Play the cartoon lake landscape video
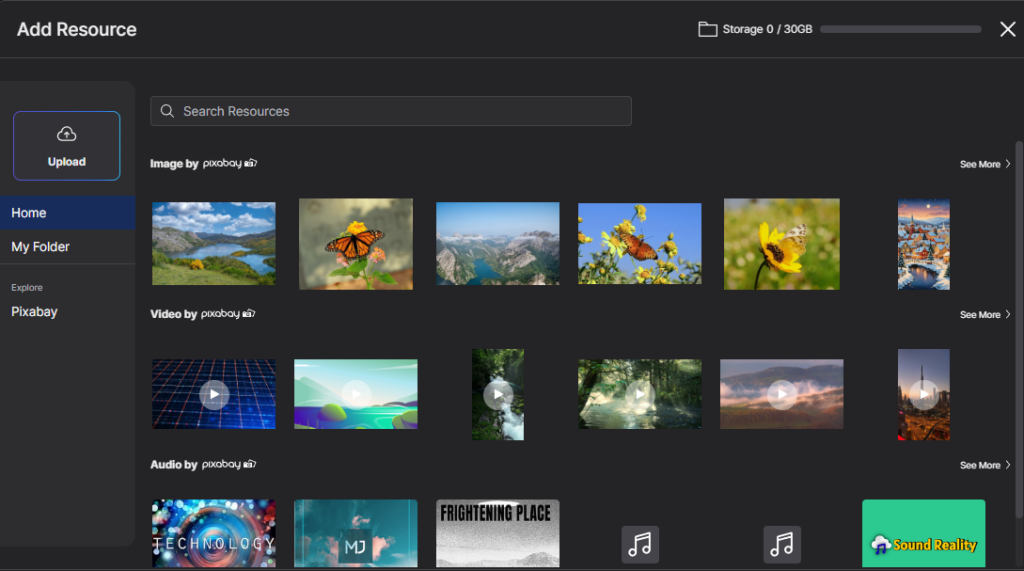The image size is (1024, 571). tap(356, 394)
